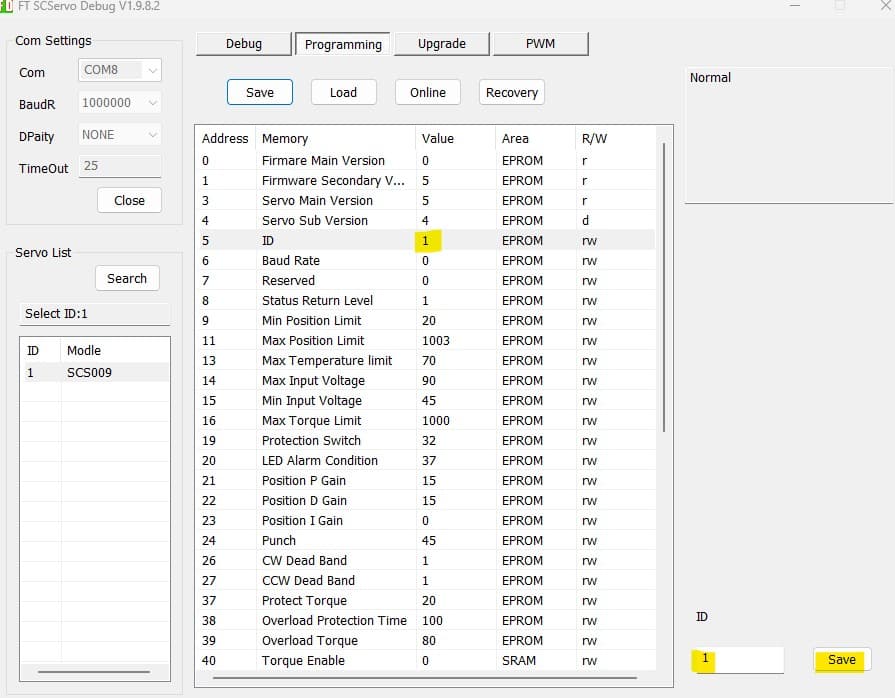This screenshot has height=698, width=895.
Task: Select the Status Return Level row
Action: [427, 301]
